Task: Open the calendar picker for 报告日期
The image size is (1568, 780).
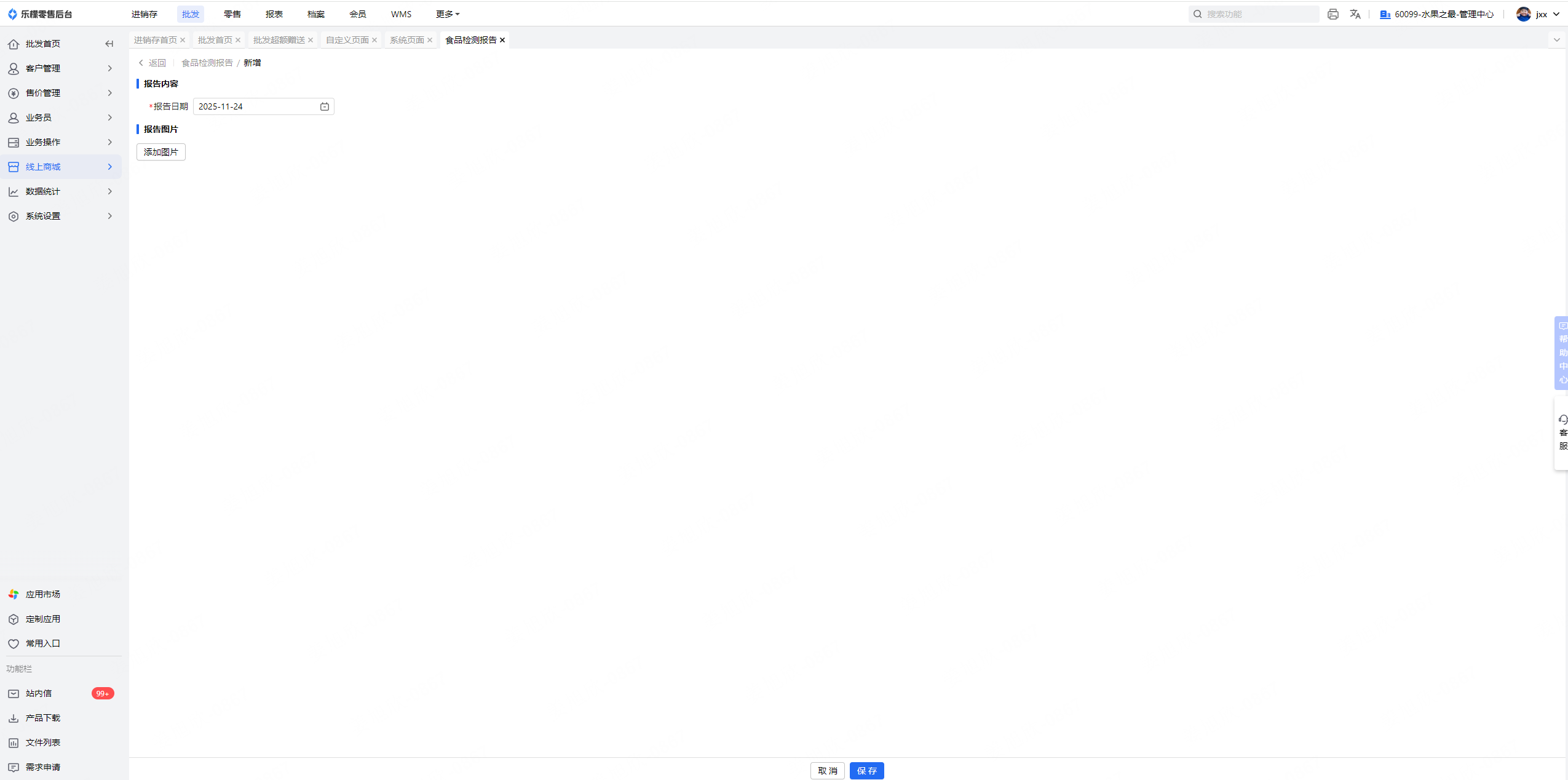Action: [x=324, y=106]
